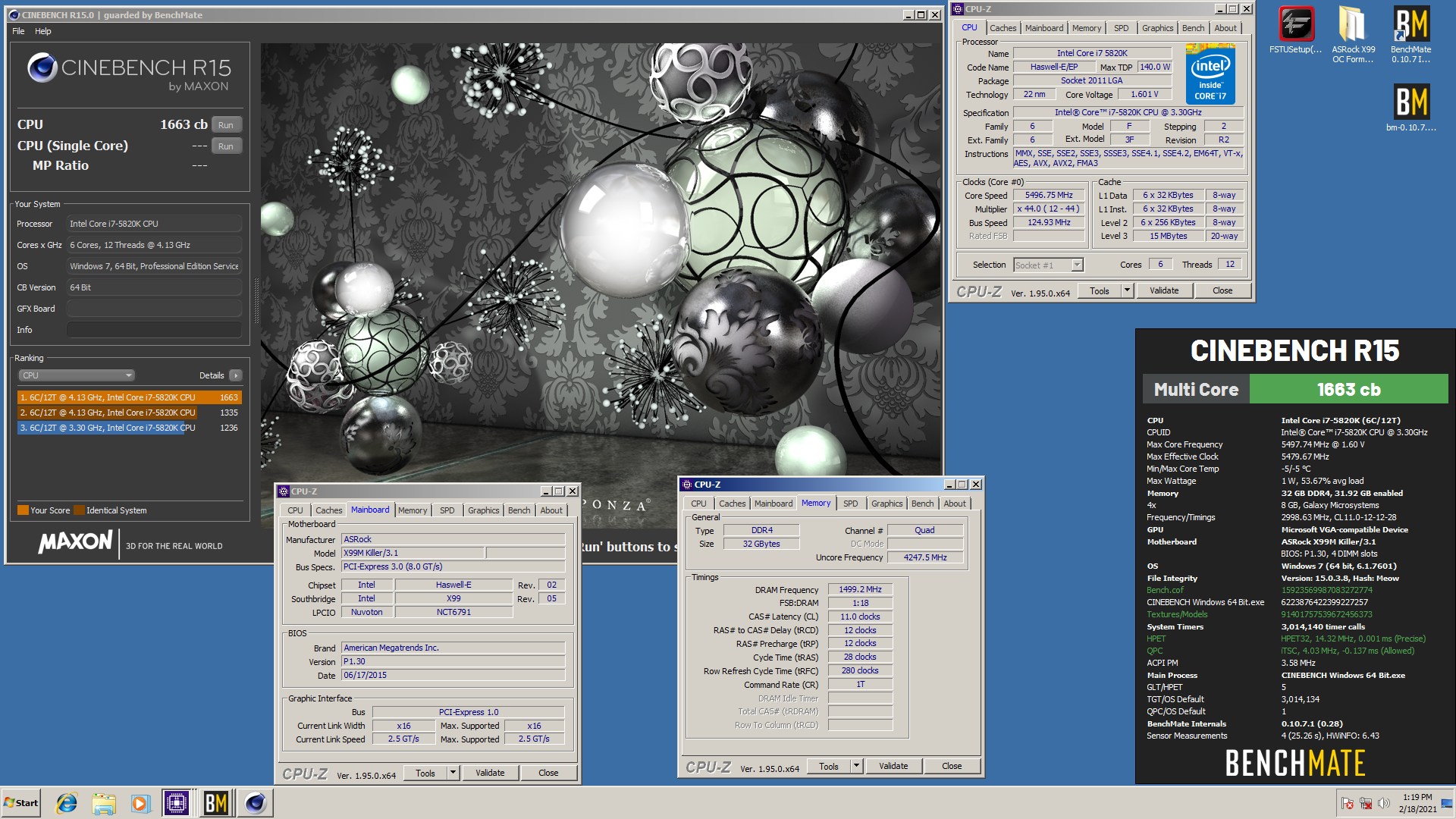The image size is (1456, 819).
Task: Switch to Cinebench taskbar icon
Action: point(256,803)
